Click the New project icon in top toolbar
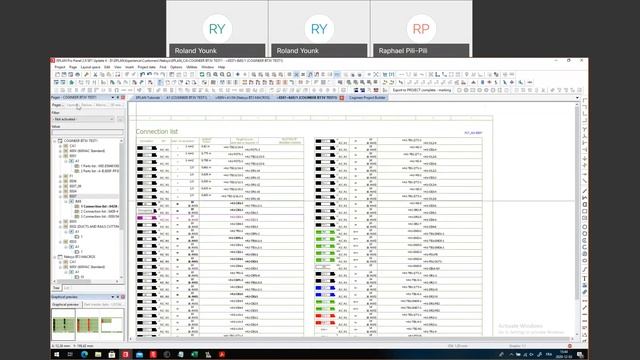The image size is (640, 360). (x=57, y=75)
